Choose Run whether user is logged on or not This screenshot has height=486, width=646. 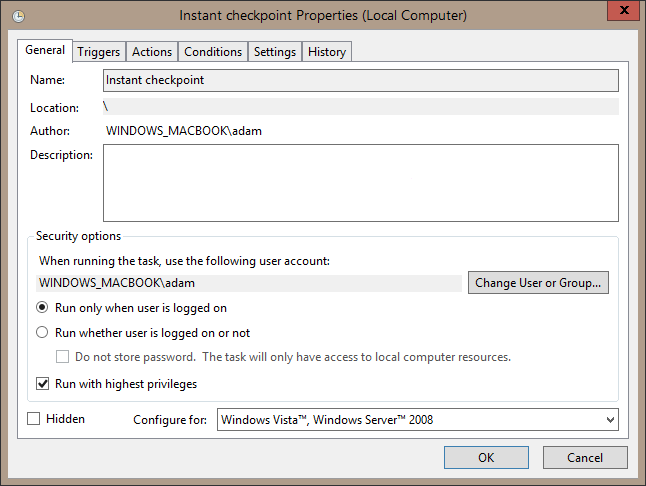[43, 333]
